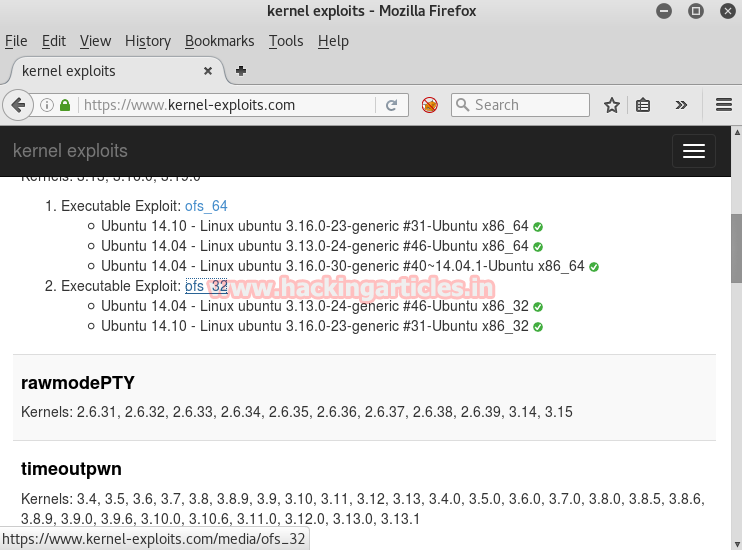Click the Ubuntu 14.04 3.16.0-30-generic line
This screenshot has width=742, height=550.
[x=343, y=266]
